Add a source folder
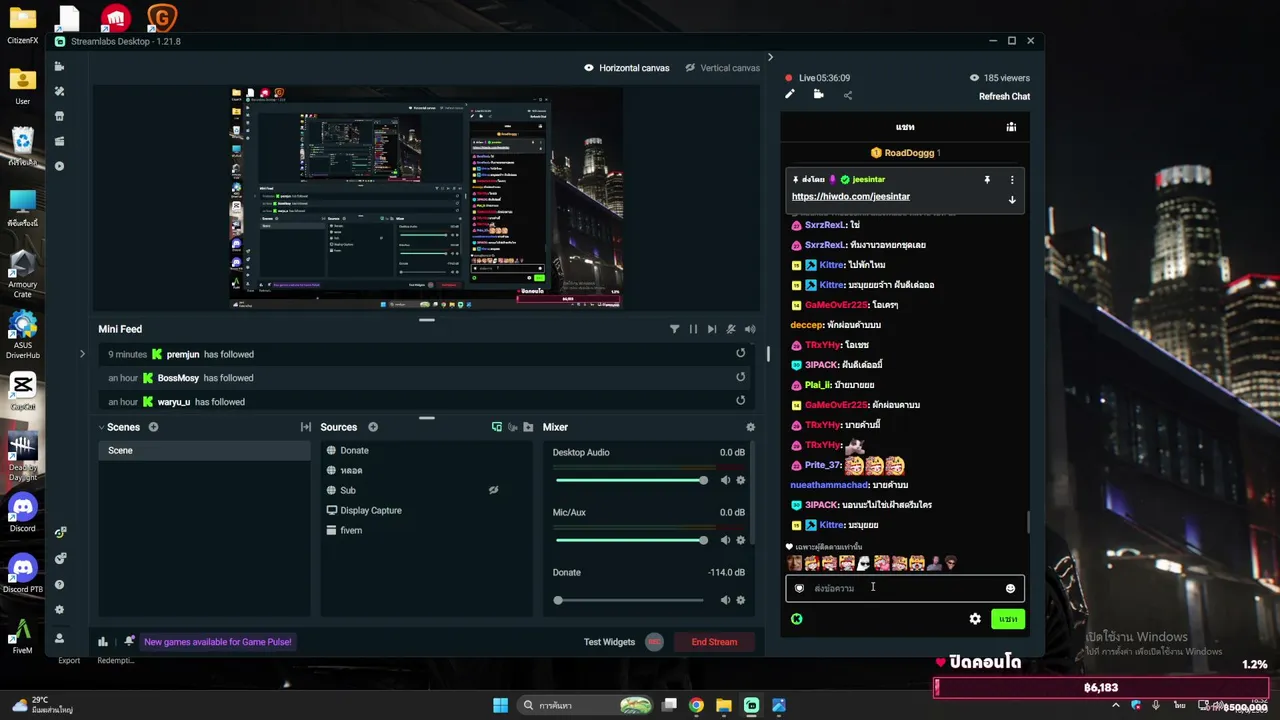1280x720 pixels. click(528, 427)
